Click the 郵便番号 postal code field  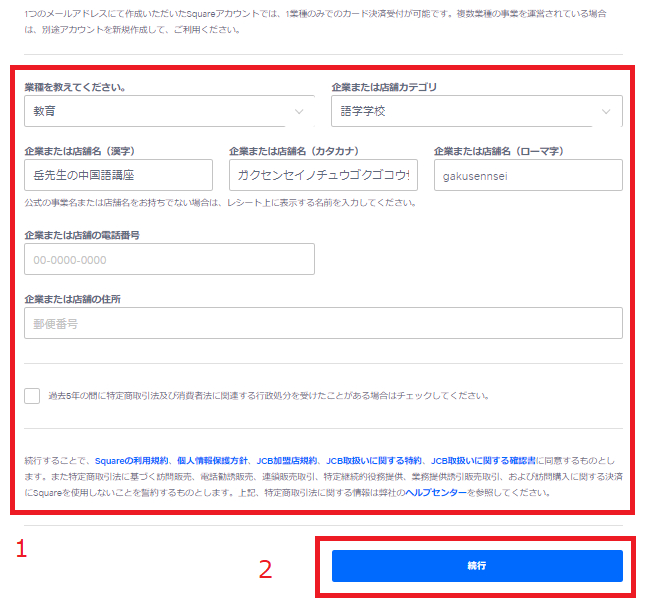[323, 323]
